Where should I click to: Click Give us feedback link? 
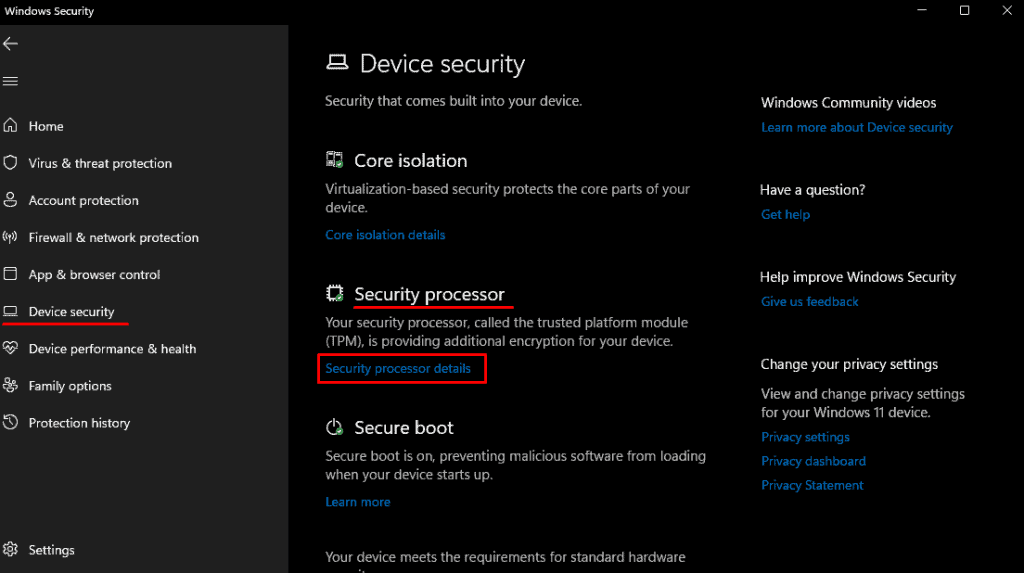point(809,302)
